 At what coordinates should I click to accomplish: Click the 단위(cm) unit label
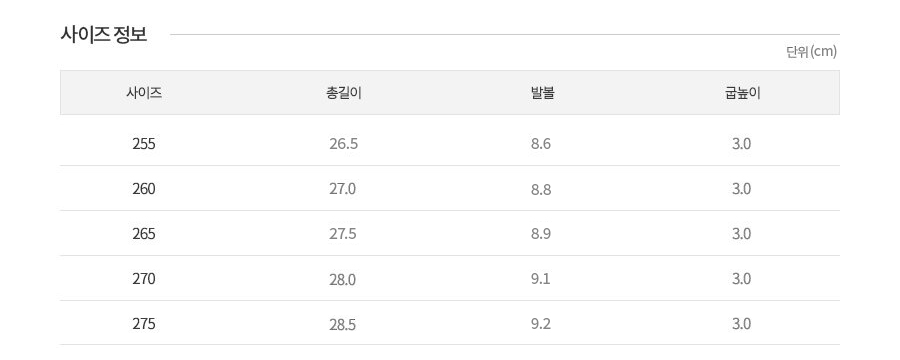(x=811, y=52)
